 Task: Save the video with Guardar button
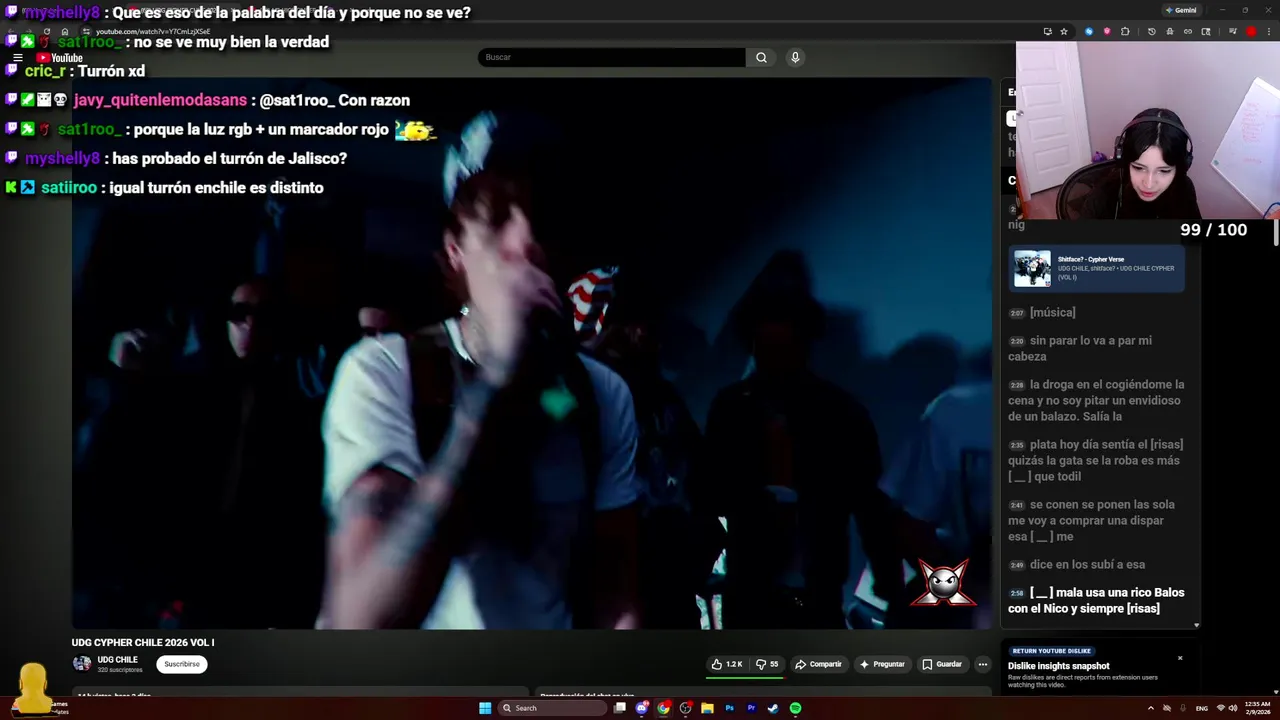tap(942, 664)
